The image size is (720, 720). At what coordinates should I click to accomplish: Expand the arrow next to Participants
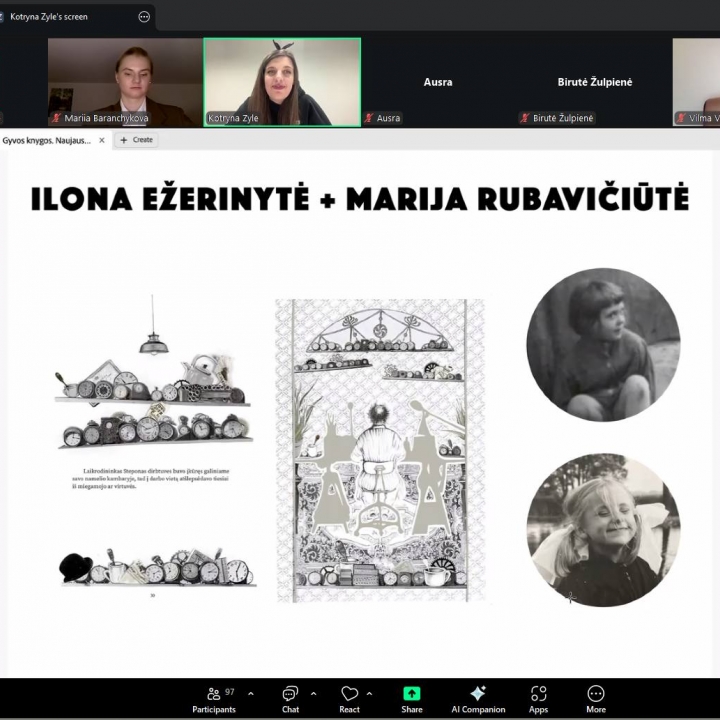pyautogui.click(x=250, y=693)
